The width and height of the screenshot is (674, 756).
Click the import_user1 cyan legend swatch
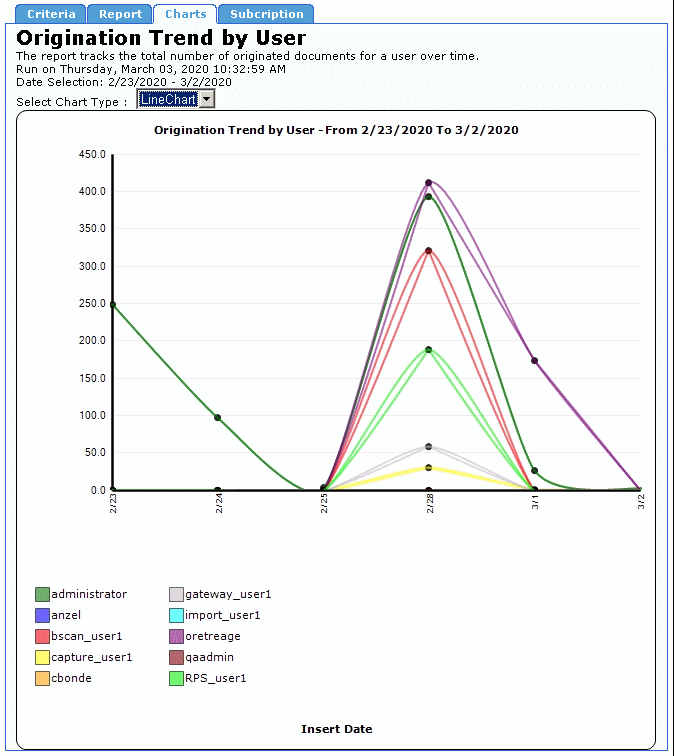coord(176,616)
